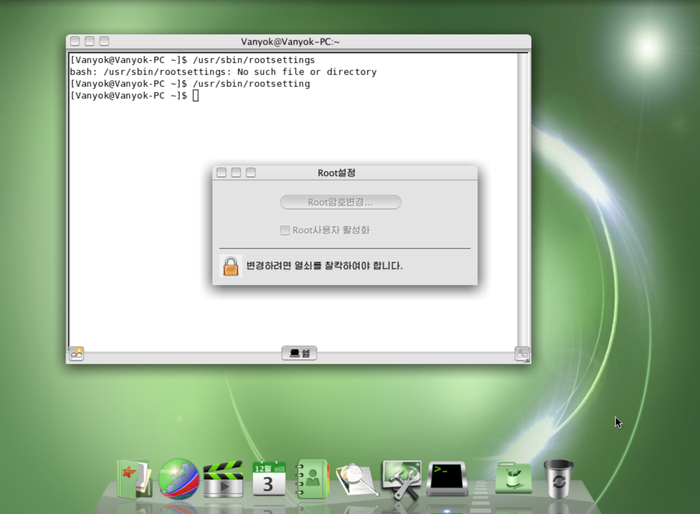Click leftmost title bar button of Root설정 dialog
The image size is (700, 514).
pos(221,173)
